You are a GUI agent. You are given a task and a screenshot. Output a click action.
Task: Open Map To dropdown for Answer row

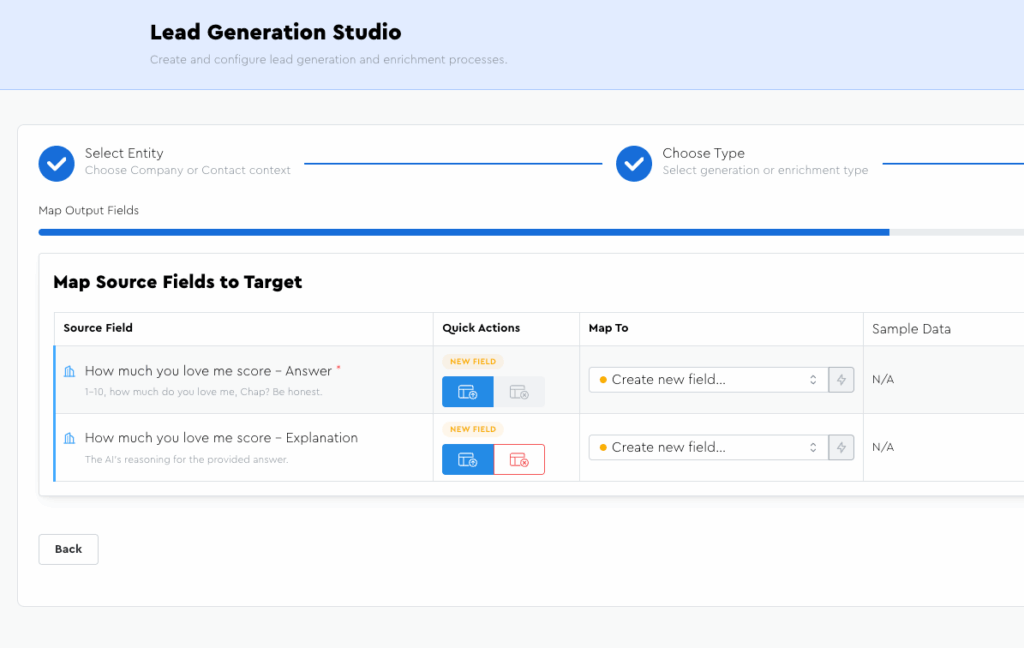(708, 380)
